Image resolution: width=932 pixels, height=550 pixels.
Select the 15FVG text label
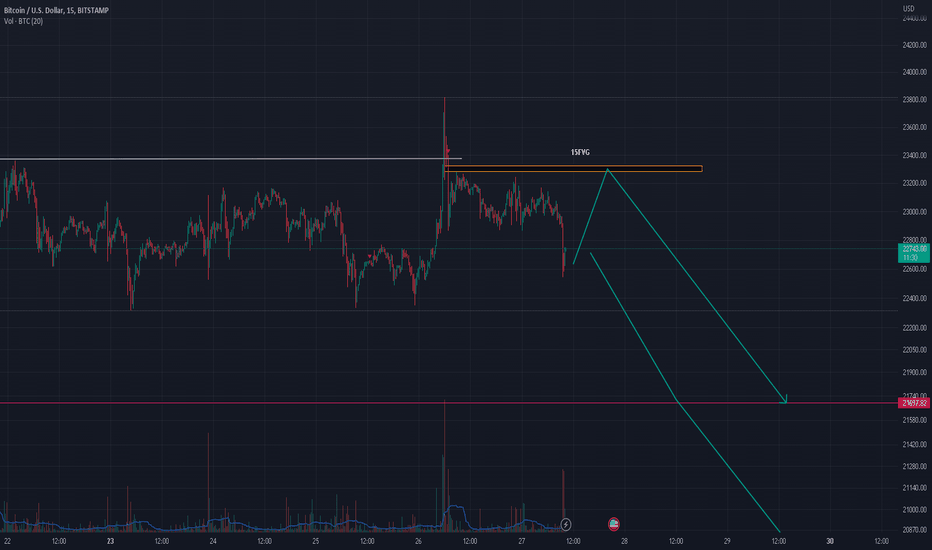pos(580,152)
